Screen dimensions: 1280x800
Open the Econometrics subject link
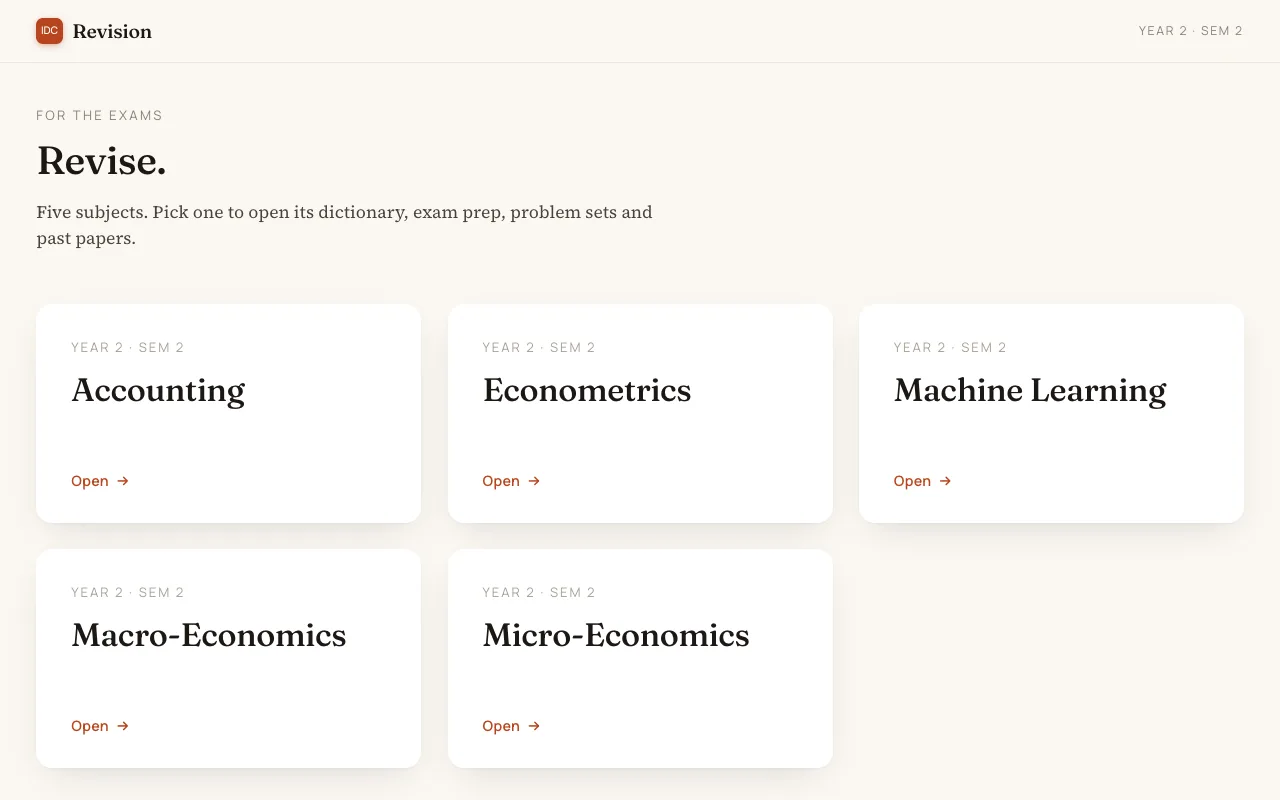(x=640, y=413)
